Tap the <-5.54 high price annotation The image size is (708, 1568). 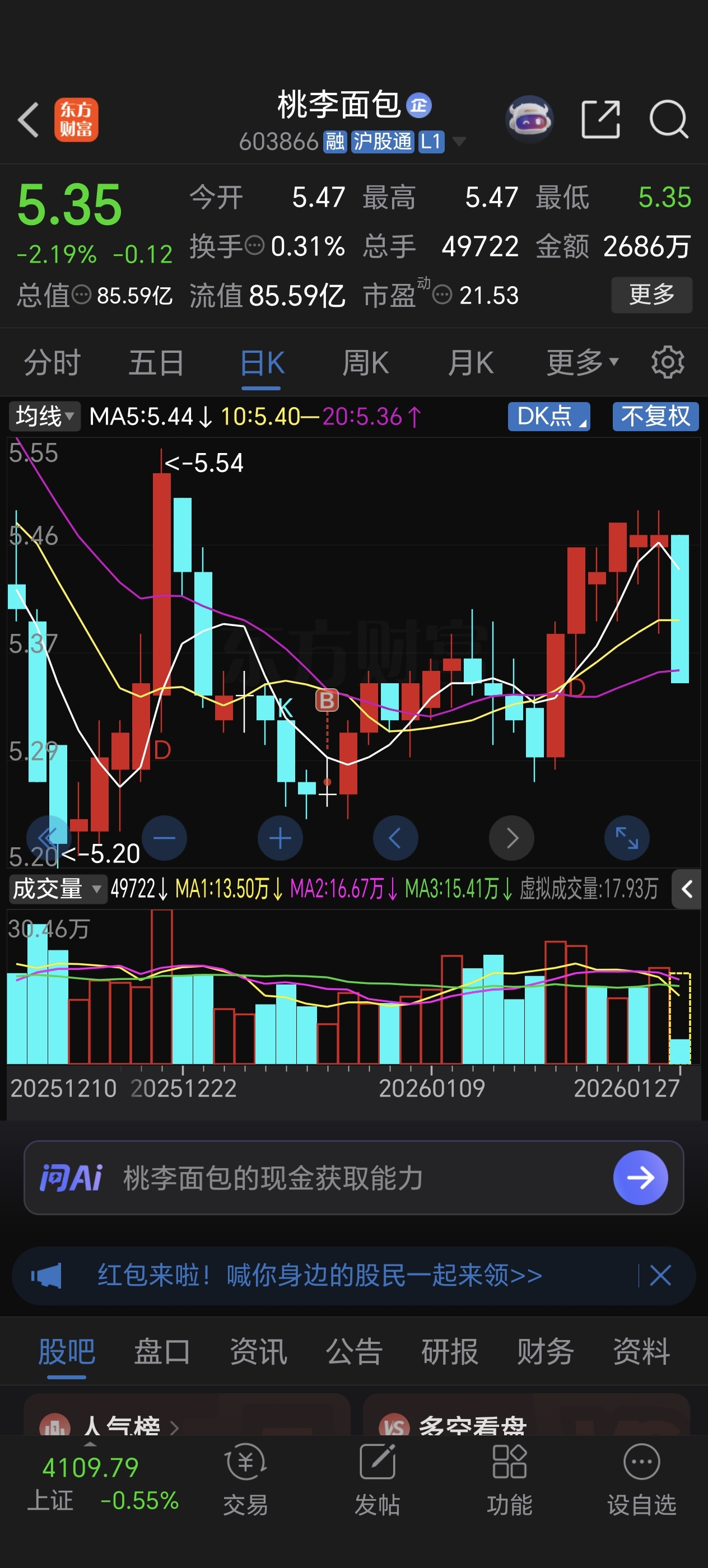pos(204,463)
